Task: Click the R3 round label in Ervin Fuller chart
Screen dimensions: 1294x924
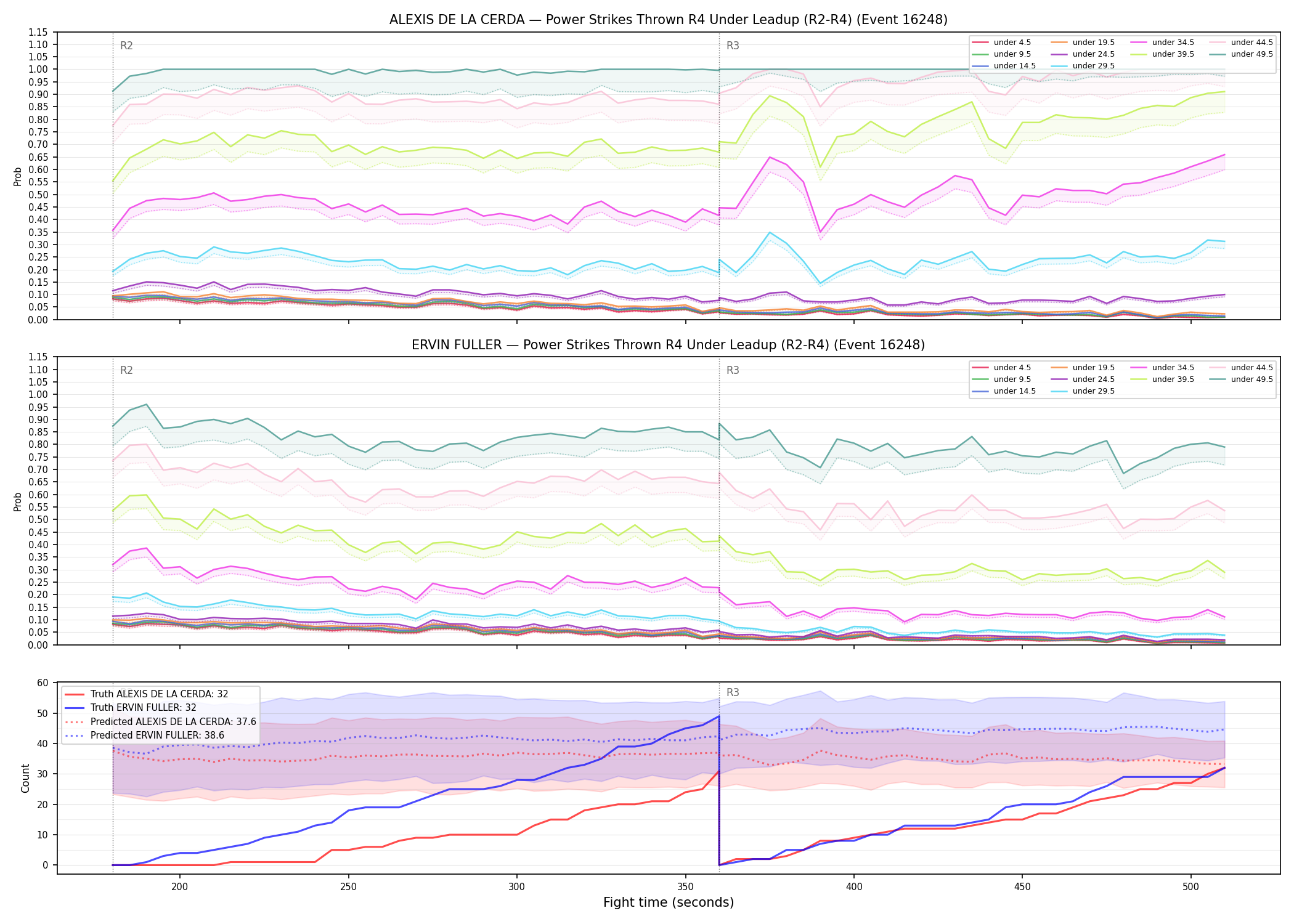Action: (733, 370)
